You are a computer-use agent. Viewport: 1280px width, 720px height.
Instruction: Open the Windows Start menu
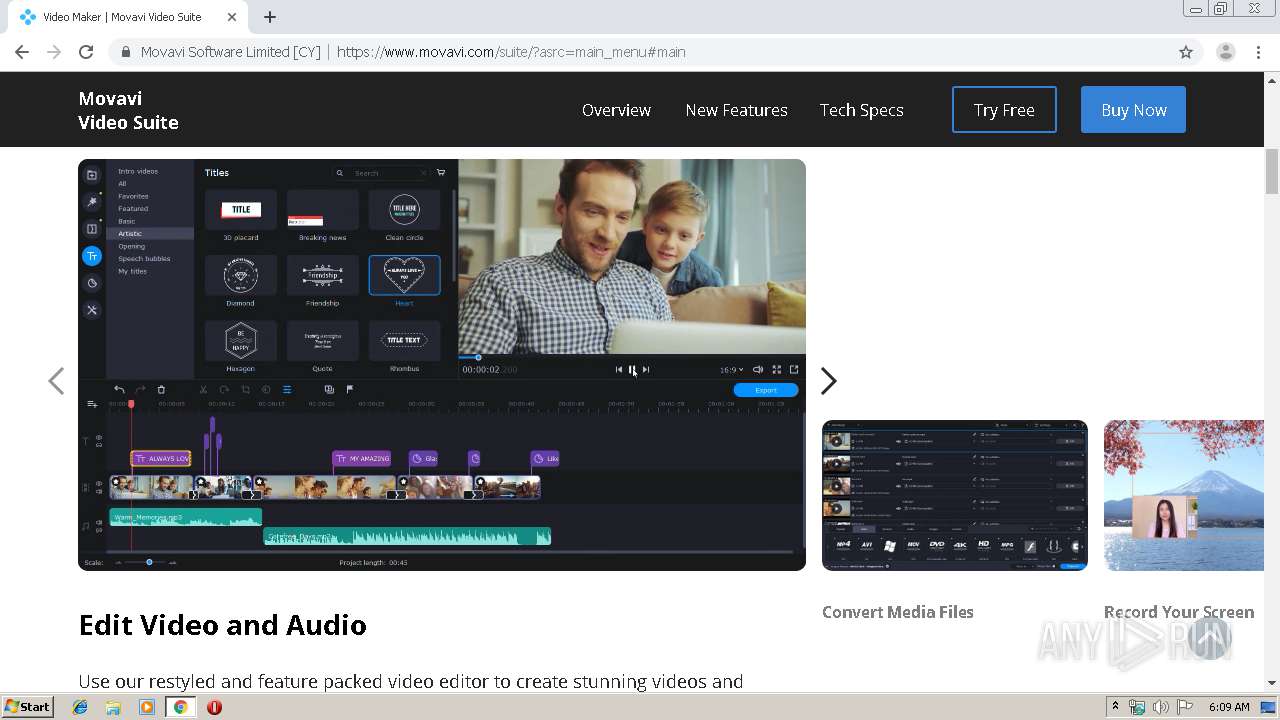pyautogui.click(x=27, y=706)
